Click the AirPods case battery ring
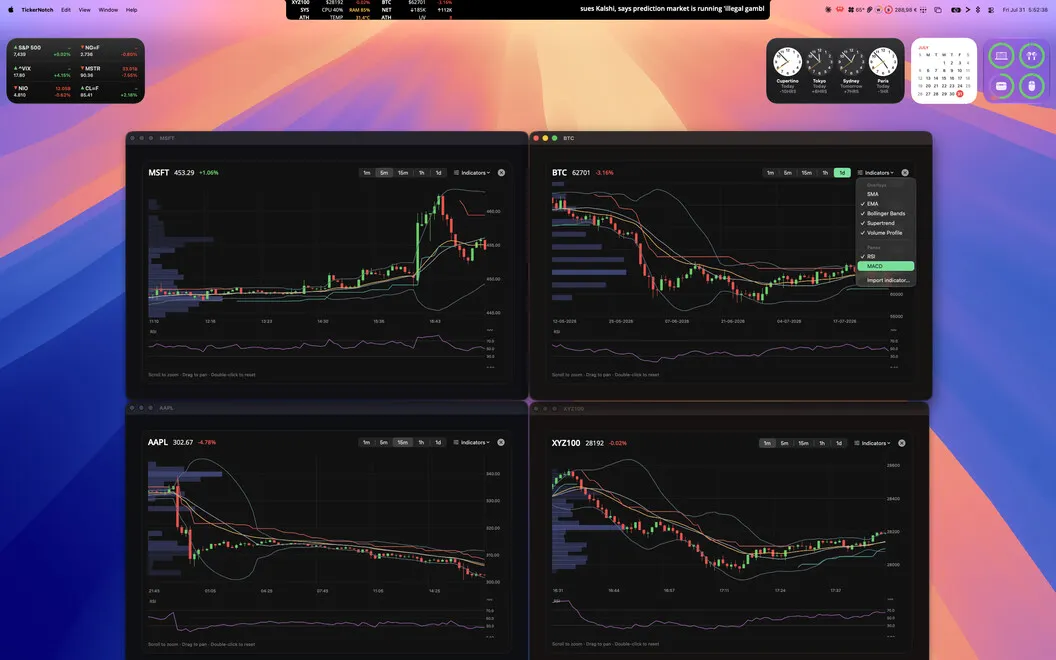 (1001, 86)
